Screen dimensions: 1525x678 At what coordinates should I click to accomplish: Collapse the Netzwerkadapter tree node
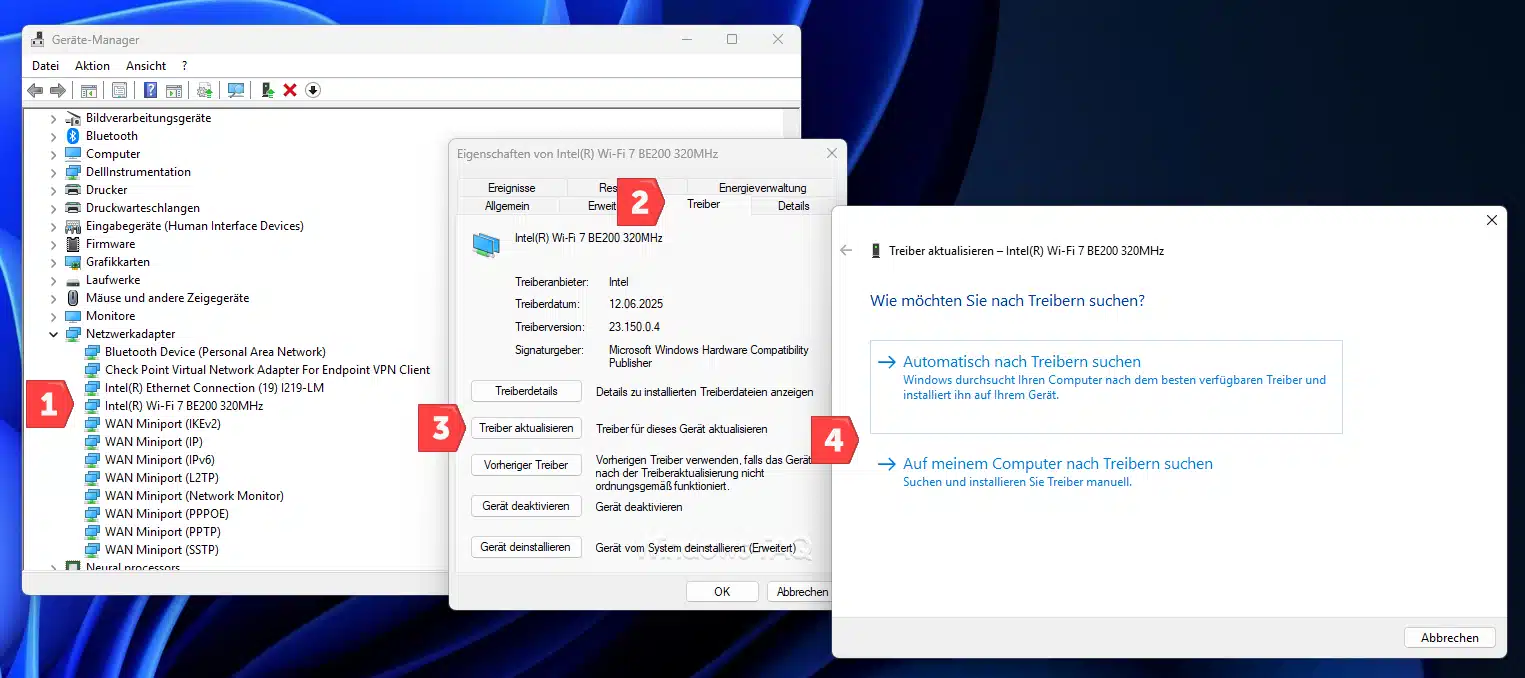54,334
